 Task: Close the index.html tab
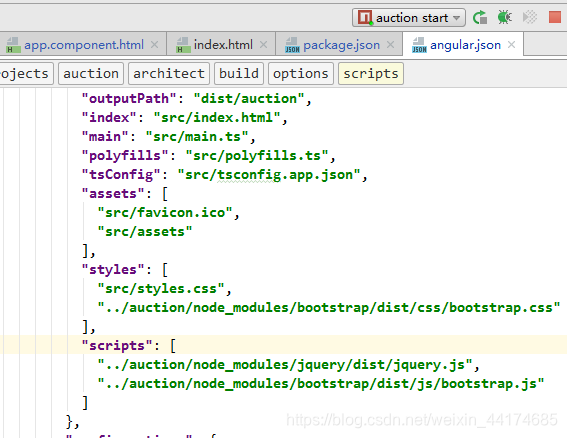[x=263, y=45]
